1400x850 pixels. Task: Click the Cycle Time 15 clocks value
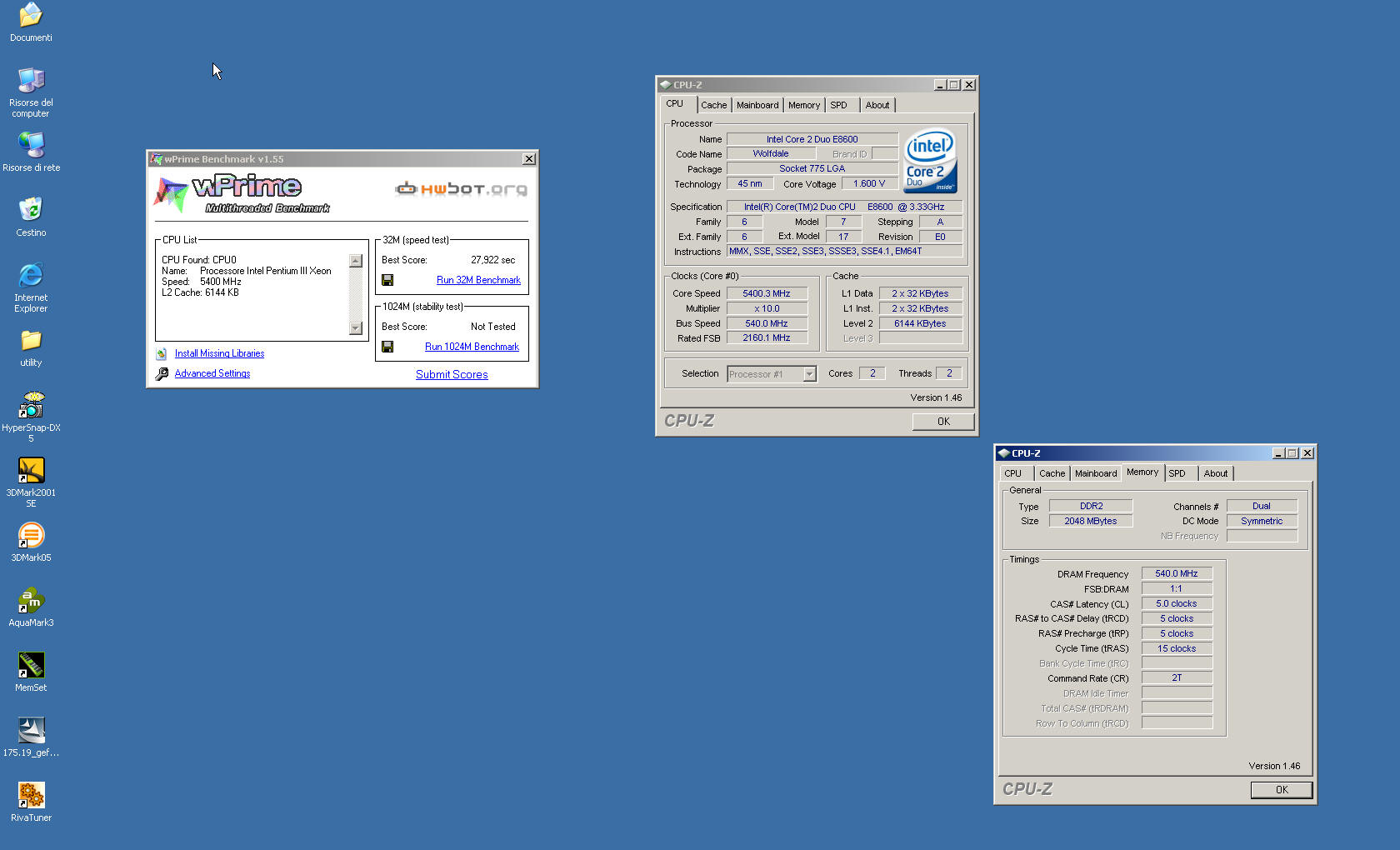(1177, 648)
